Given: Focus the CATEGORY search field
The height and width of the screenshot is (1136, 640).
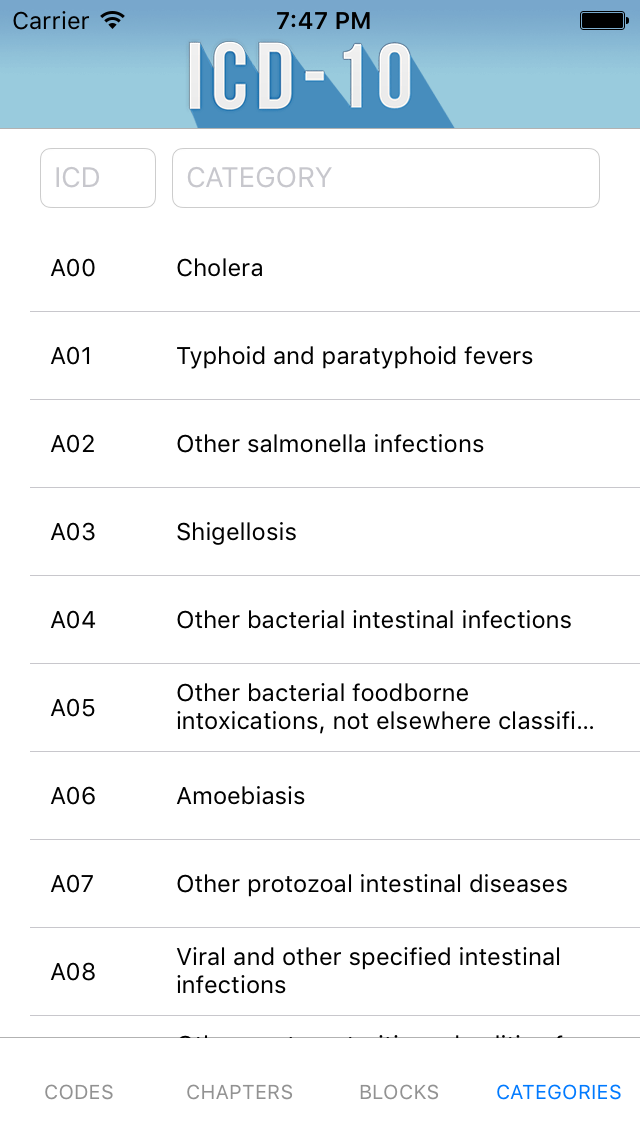Looking at the screenshot, I should [385, 178].
